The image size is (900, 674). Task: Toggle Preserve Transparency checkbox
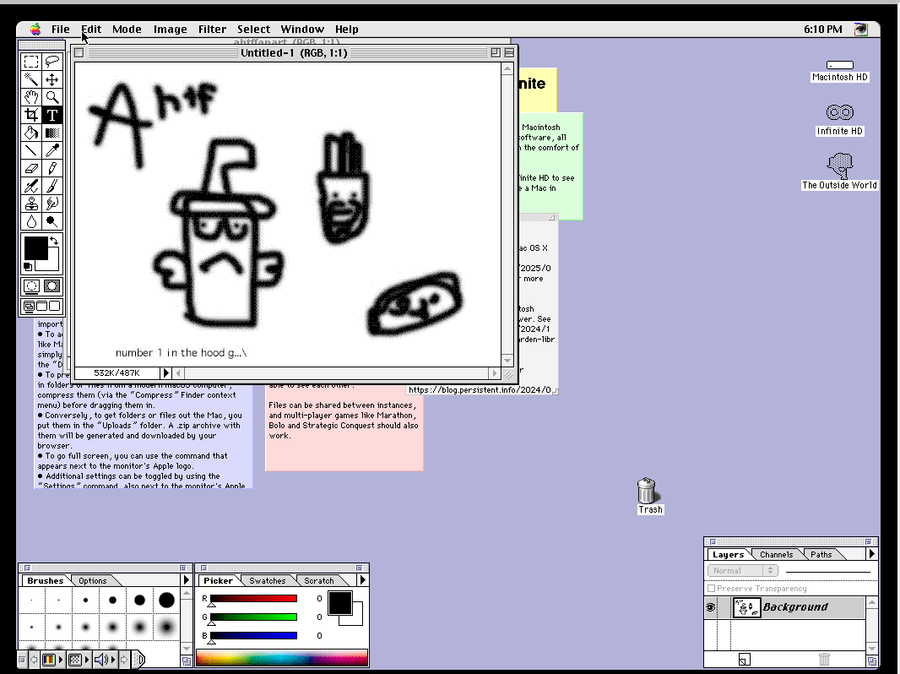point(711,588)
